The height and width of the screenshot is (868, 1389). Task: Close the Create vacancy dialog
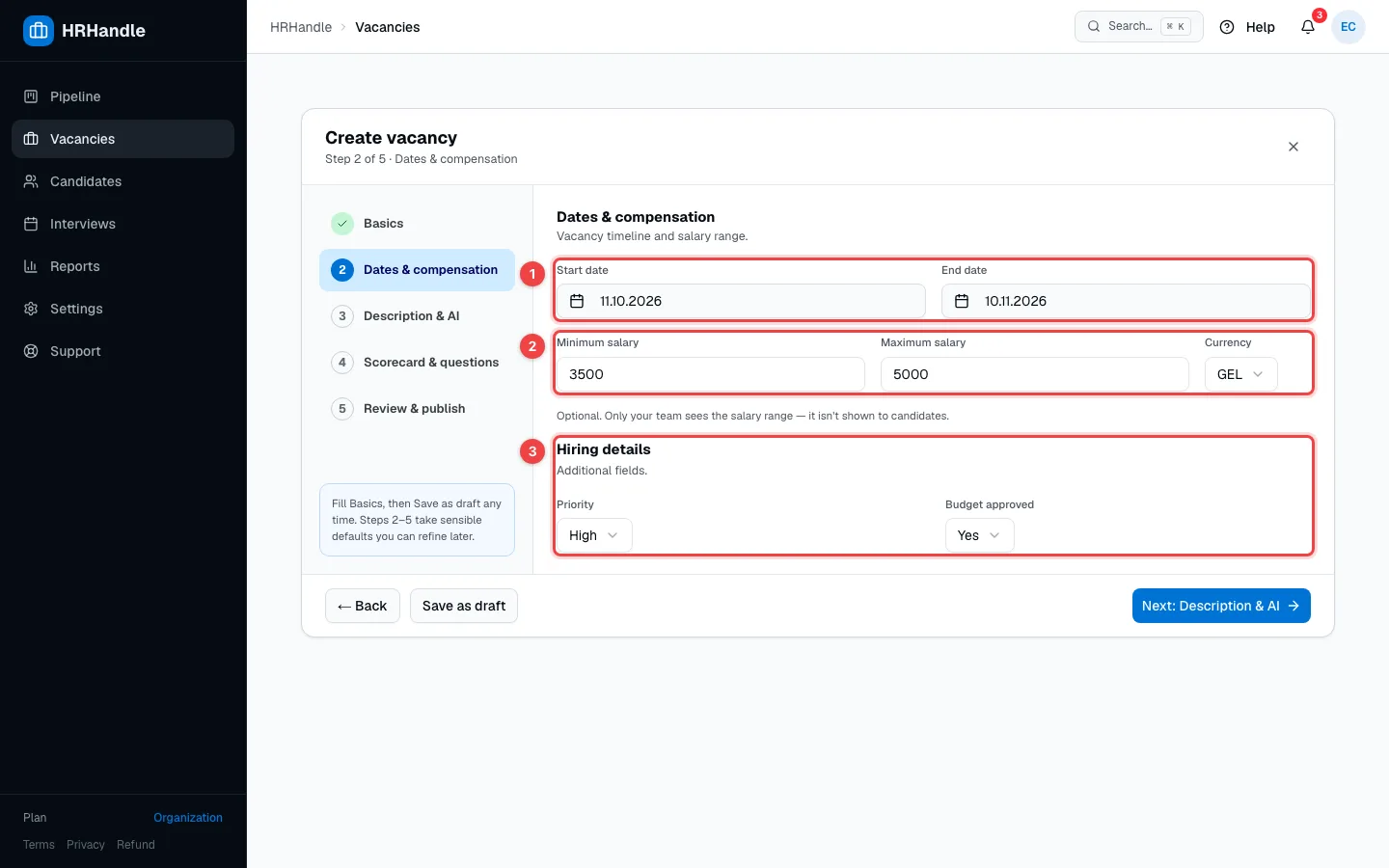[x=1294, y=147]
